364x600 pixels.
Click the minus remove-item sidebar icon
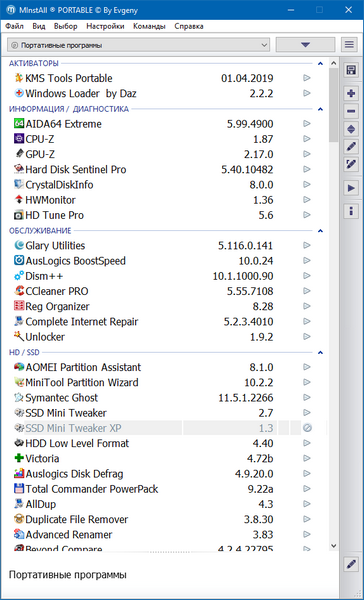coord(351,111)
